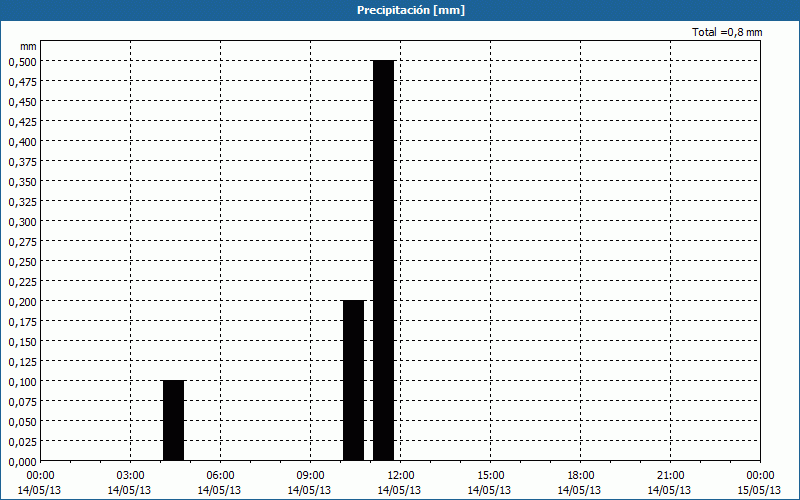Viewport: 800px width, 500px height.
Task: Select the 15/05/13 date label
Action: [759, 490]
